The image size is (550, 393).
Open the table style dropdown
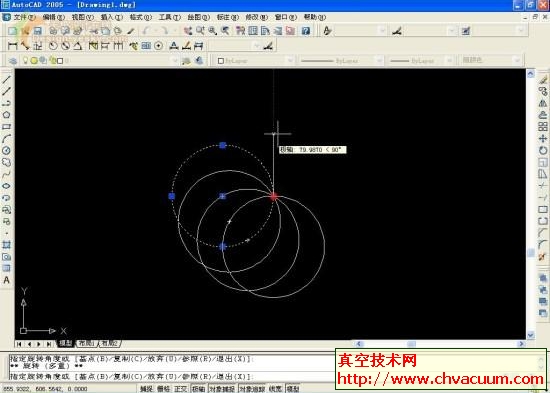coord(499,31)
